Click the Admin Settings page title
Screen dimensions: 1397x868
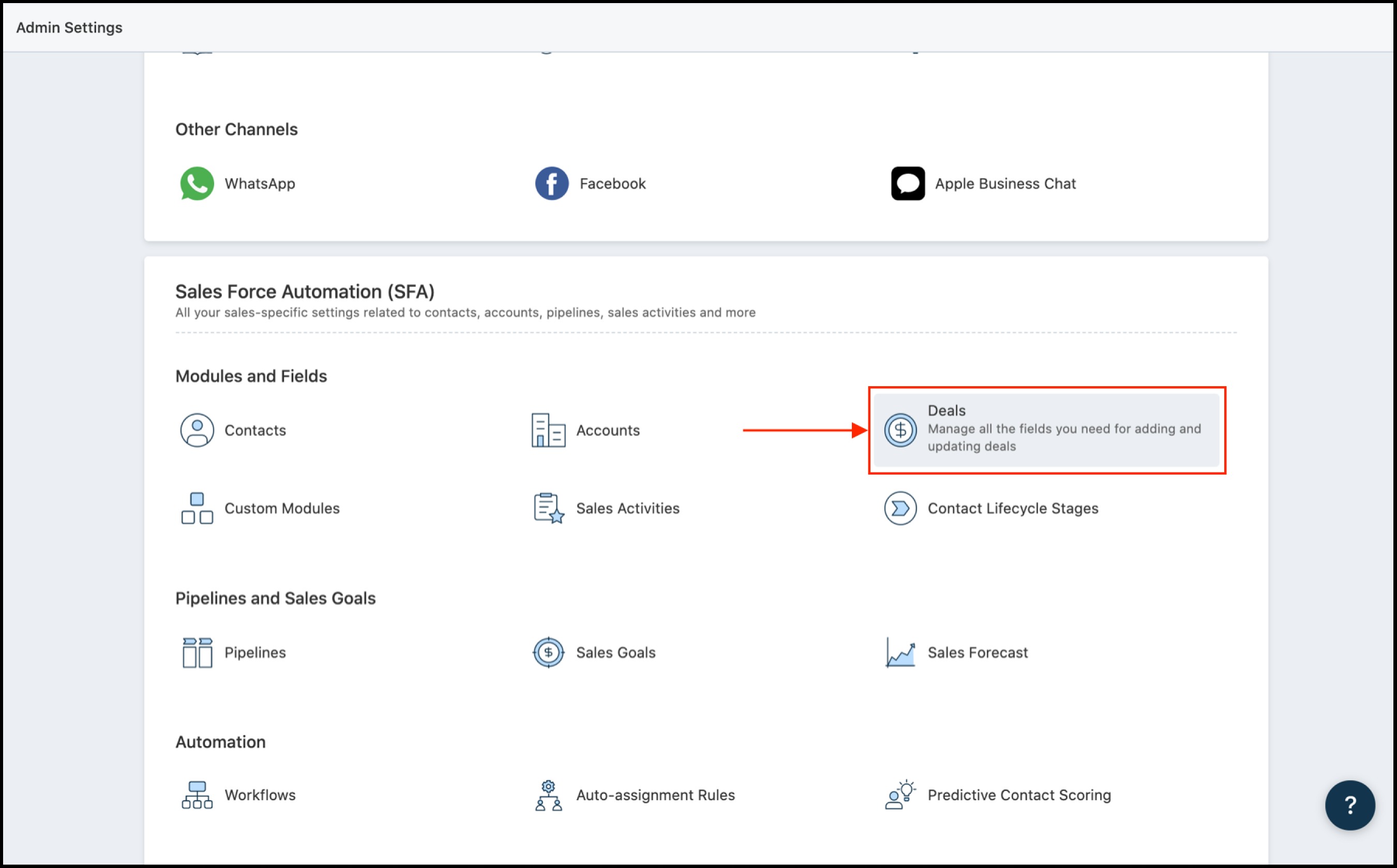69,27
